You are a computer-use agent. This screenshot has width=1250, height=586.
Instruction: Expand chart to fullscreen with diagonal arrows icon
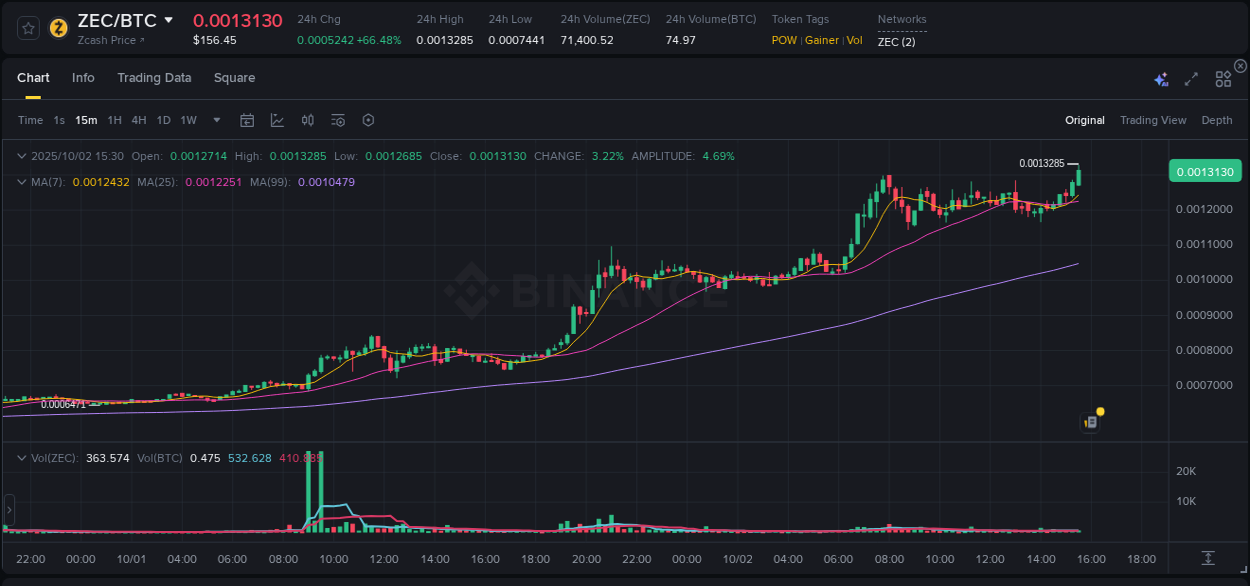(1191, 79)
